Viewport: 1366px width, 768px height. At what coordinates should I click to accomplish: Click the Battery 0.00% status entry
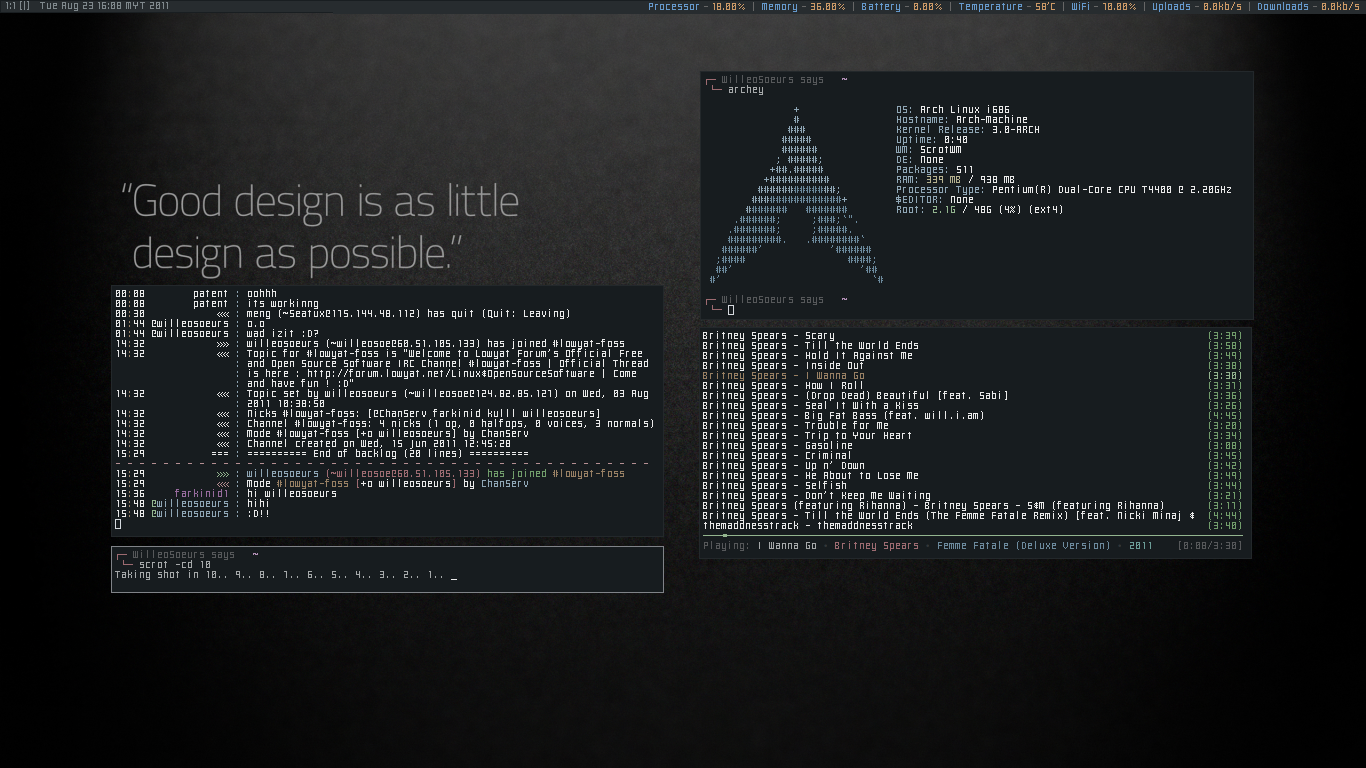(x=901, y=6)
